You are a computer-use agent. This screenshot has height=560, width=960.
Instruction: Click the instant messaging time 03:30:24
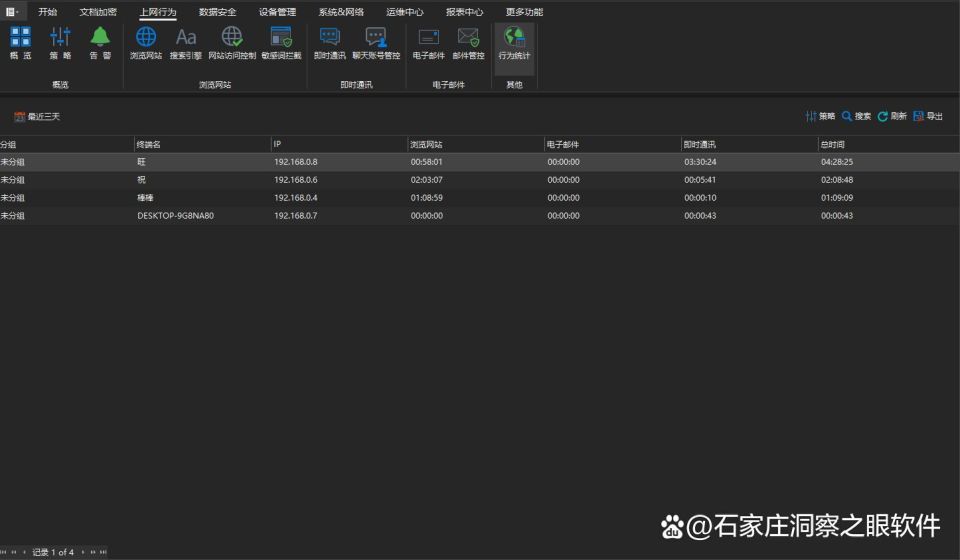[700, 162]
